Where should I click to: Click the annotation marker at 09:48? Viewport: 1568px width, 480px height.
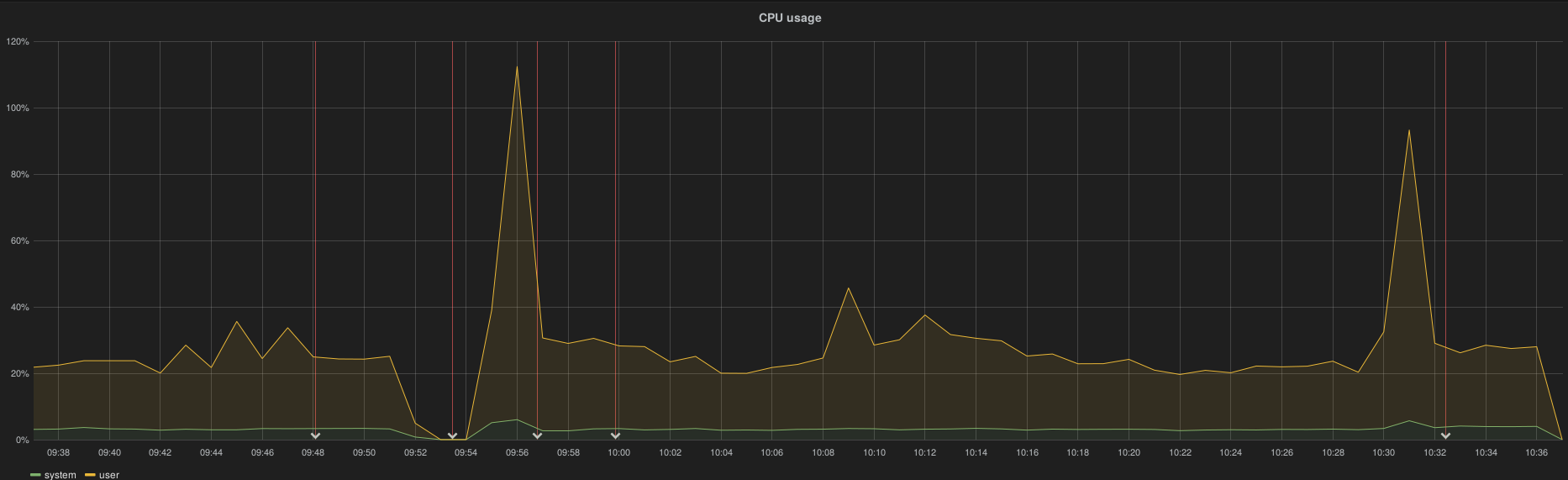[x=315, y=435]
